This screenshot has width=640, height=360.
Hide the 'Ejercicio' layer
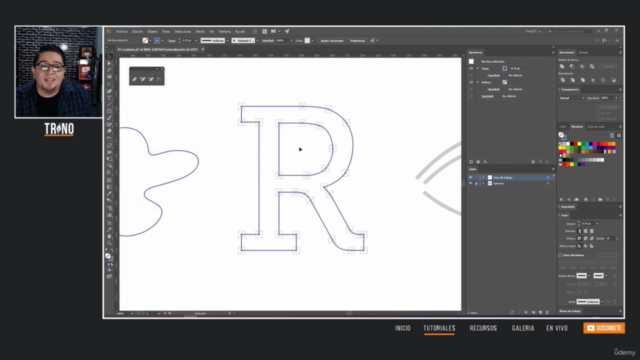tap(471, 183)
